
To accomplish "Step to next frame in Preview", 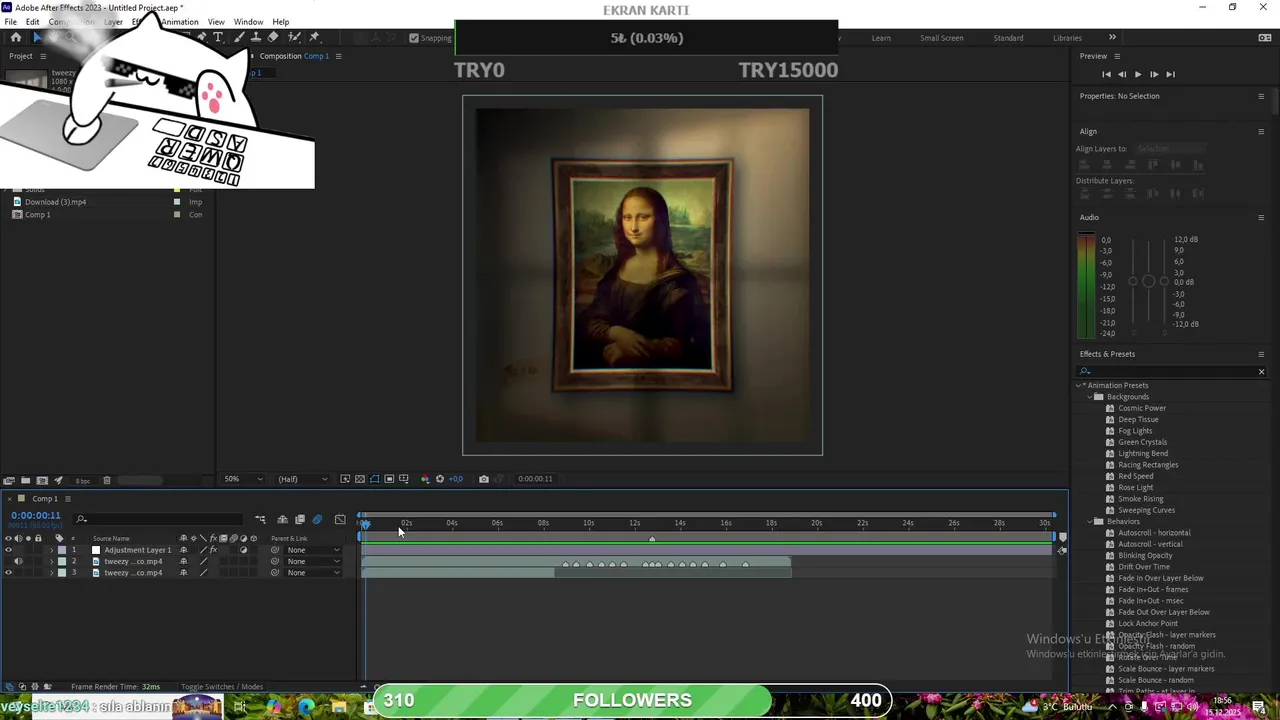I will pos(1153,74).
